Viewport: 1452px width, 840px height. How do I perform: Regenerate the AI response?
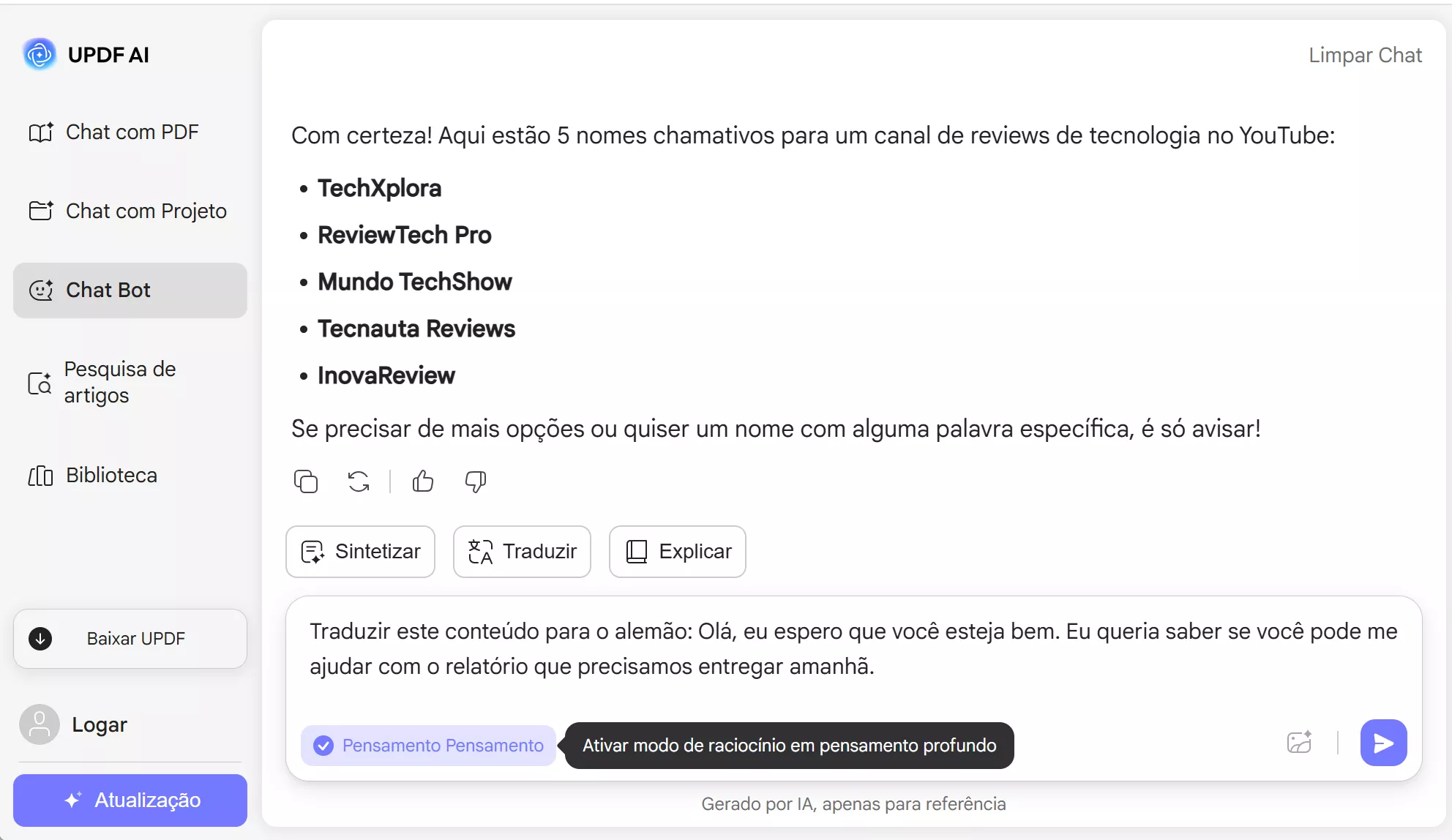pyautogui.click(x=358, y=481)
